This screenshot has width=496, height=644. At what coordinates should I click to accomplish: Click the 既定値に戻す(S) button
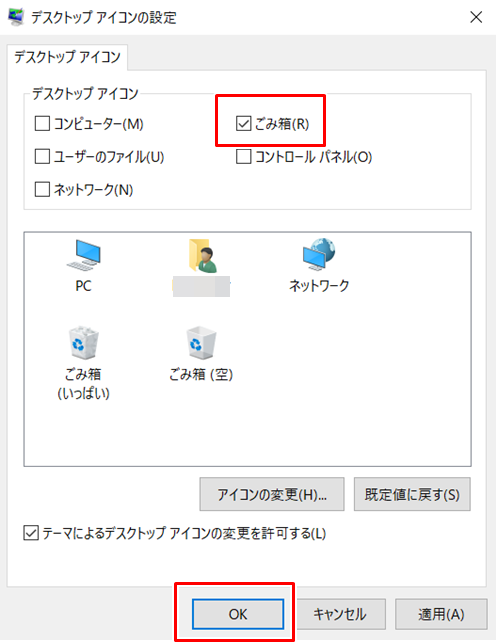pos(412,494)
